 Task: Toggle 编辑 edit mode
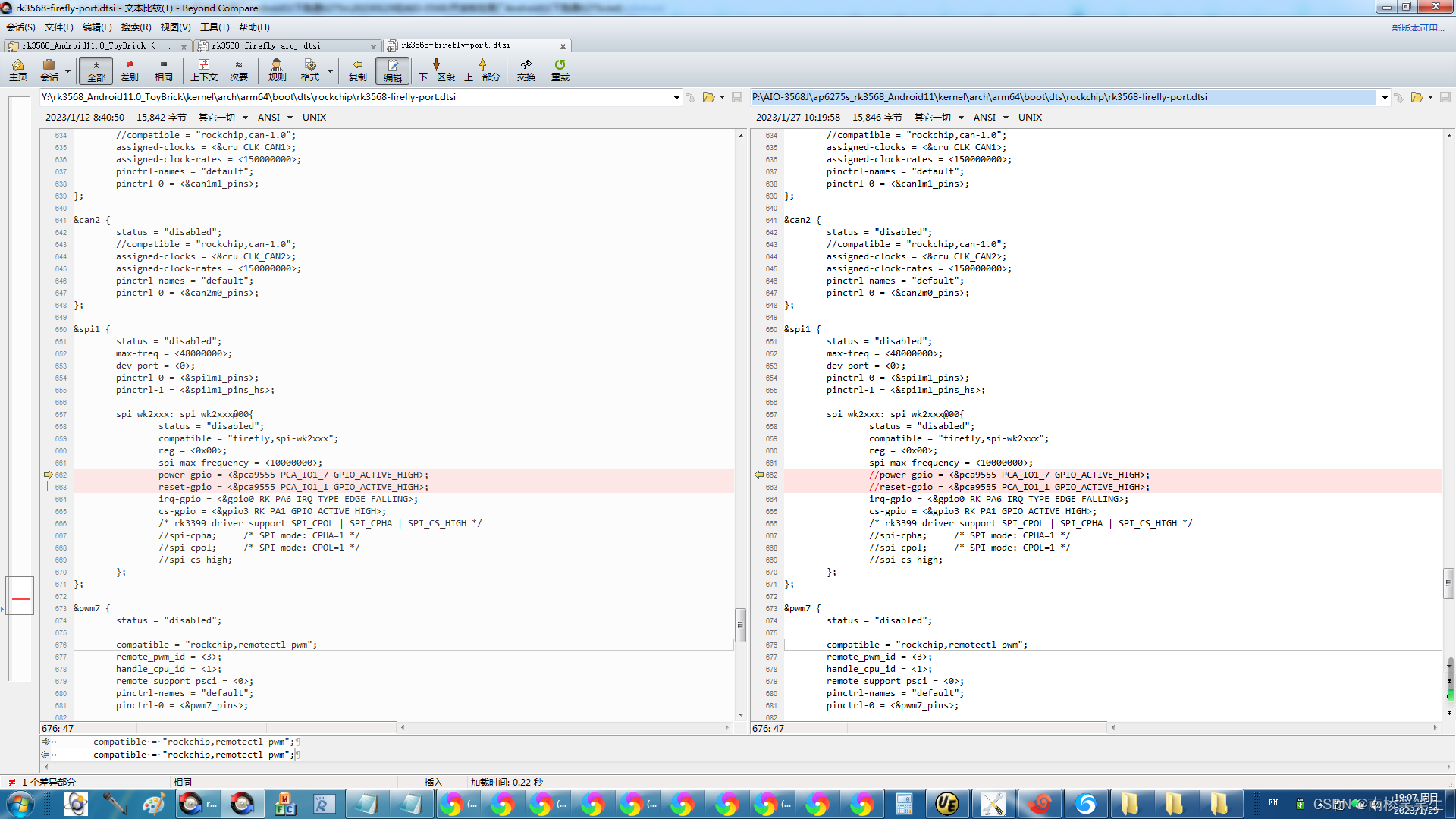(x=392, y=71)
